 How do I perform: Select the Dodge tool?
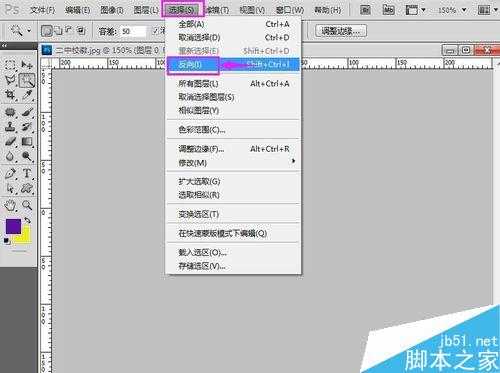pyautogui.click(x=27, y=156)
